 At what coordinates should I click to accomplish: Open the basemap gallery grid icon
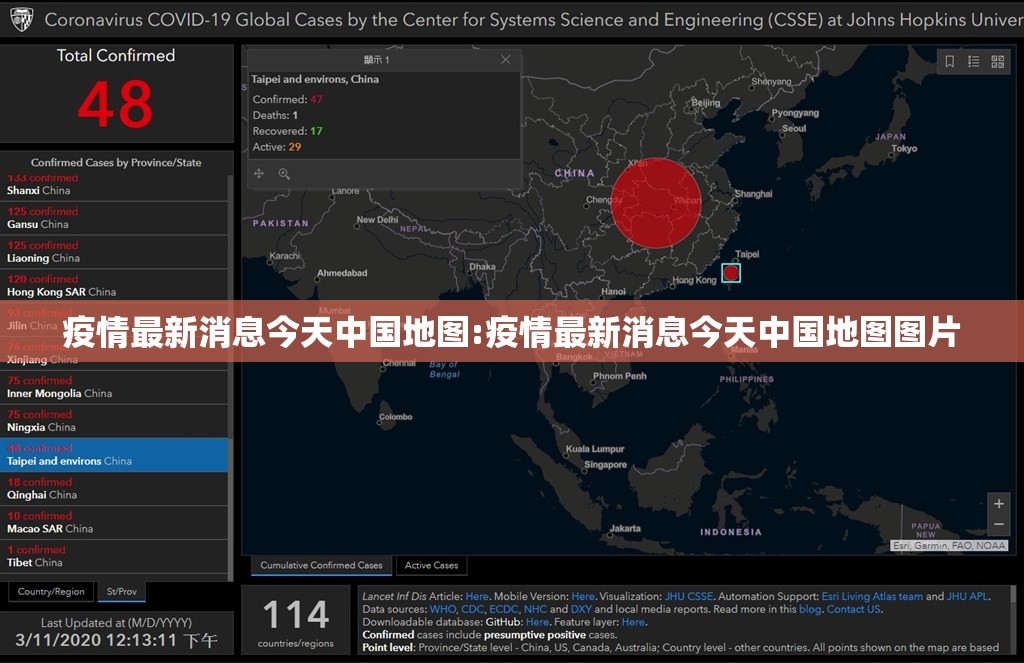tap(997, 62)
